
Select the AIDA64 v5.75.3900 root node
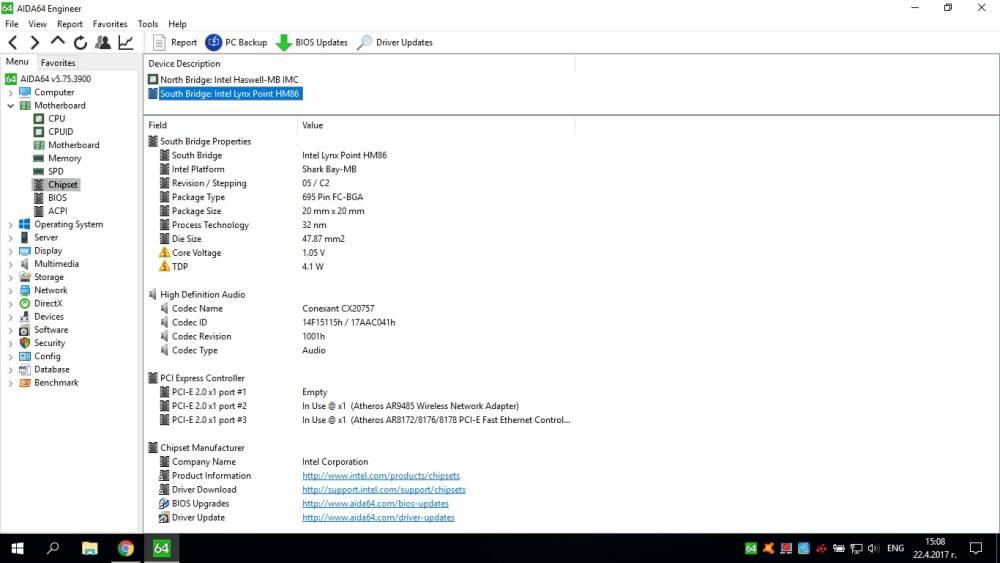pyautogui.click(x=55, y=79)
